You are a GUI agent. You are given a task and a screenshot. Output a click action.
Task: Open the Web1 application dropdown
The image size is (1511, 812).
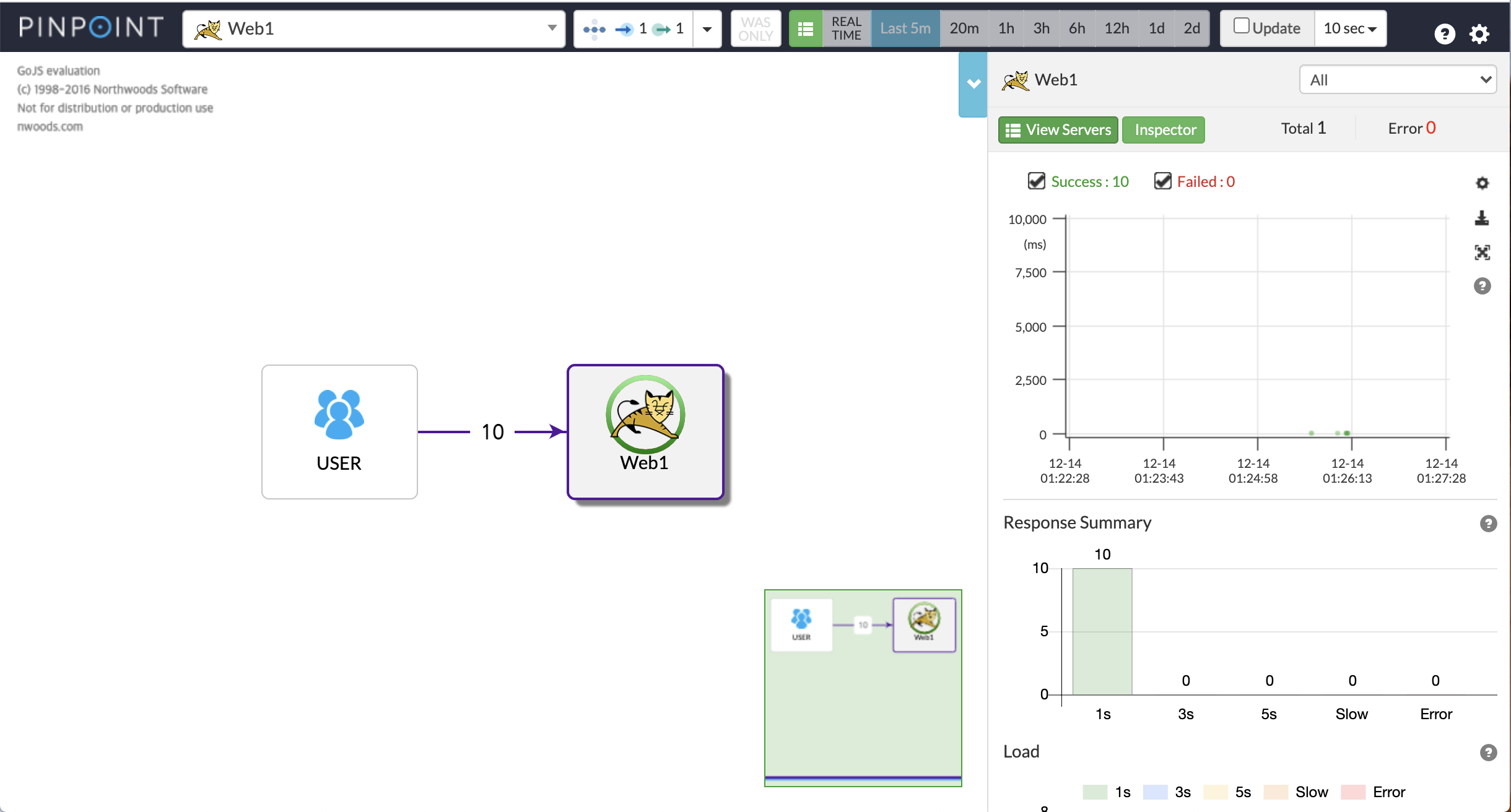[x=374, y=28]
